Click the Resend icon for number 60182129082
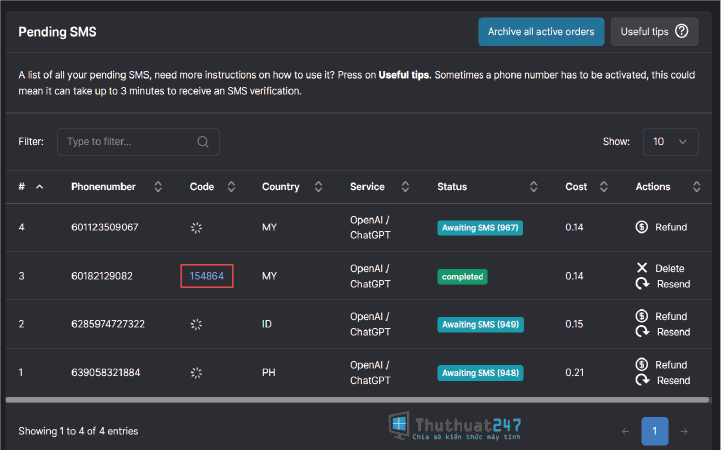The height and width of the screenshot is (450, 721). (x=642, y=284)
